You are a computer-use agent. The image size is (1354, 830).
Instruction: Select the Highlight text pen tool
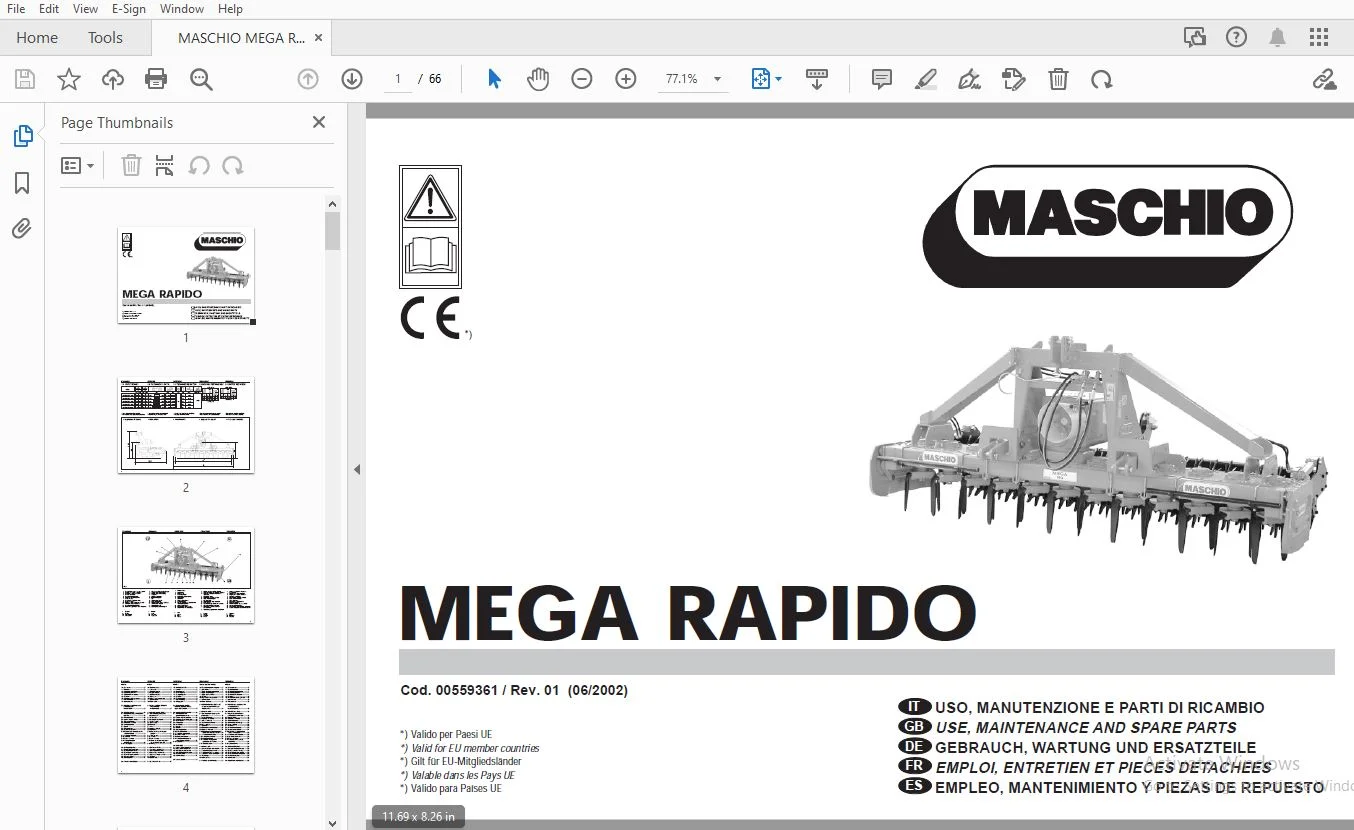(x=926, y=79)
